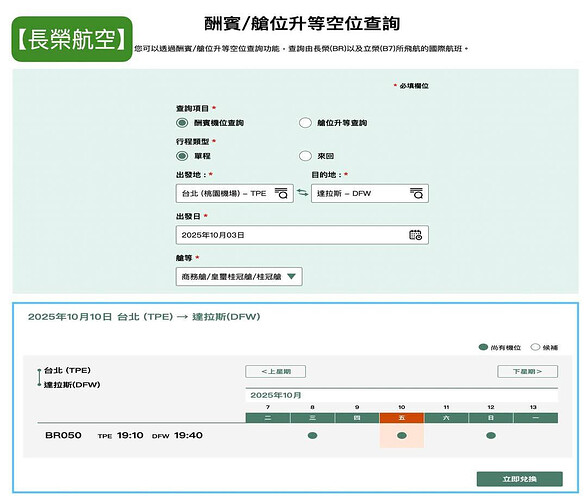
Task: Select highlighted Friday 五 day header
Action: (x=402, y=418)
